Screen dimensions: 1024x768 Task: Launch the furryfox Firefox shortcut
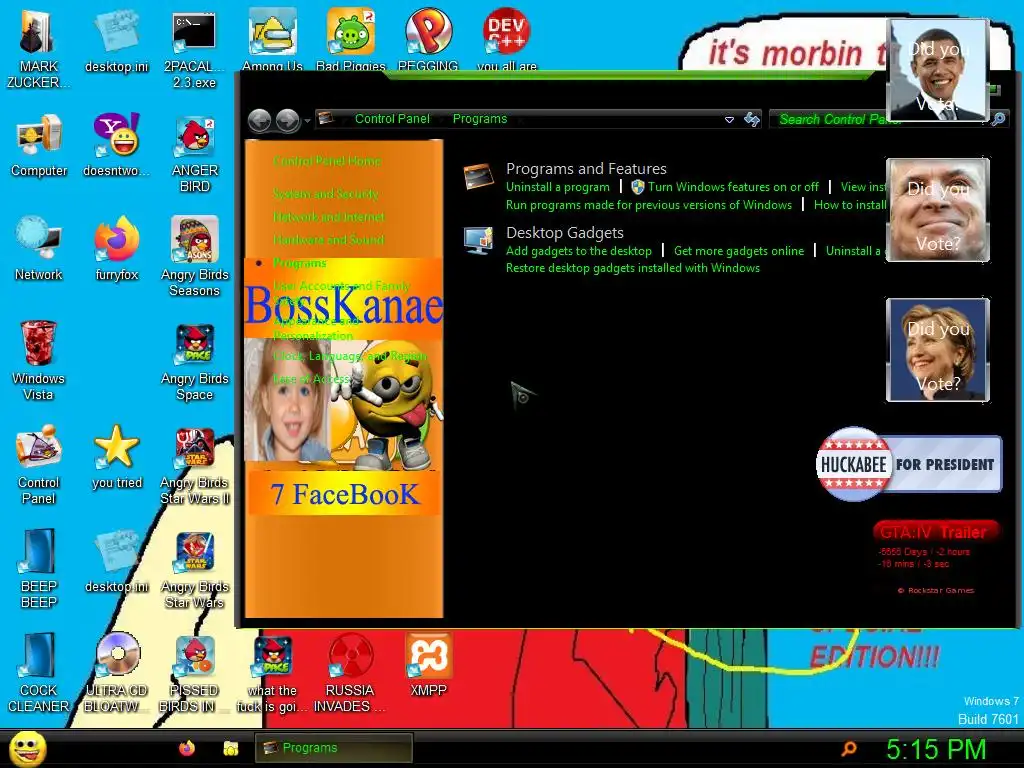pyautogui.click(x=116, y=249)
